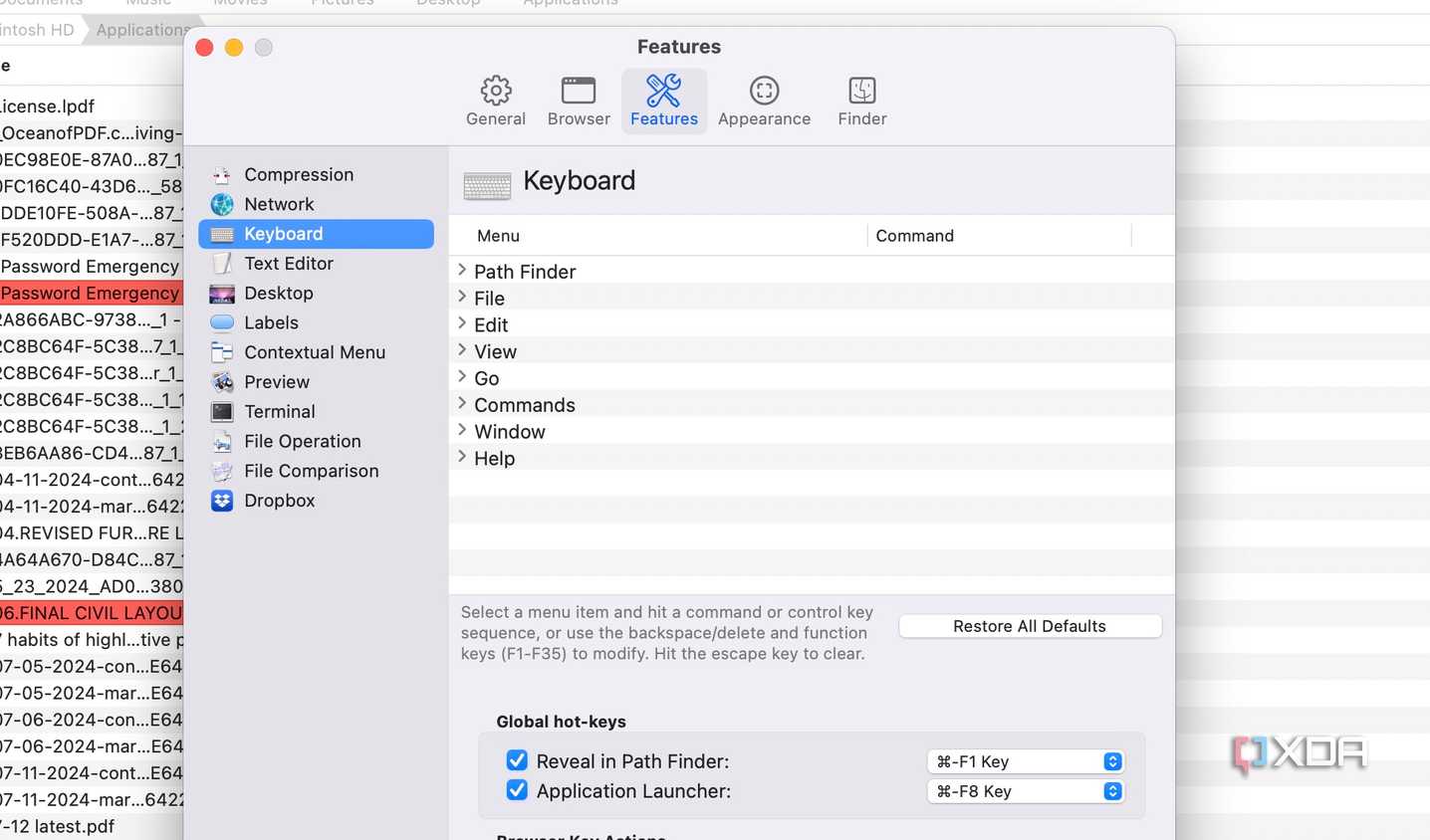Image resolution: width=1430 pixels, height=840 pixels.
Task: Select the Terminal sidebar entry
Action: [316, 412]
